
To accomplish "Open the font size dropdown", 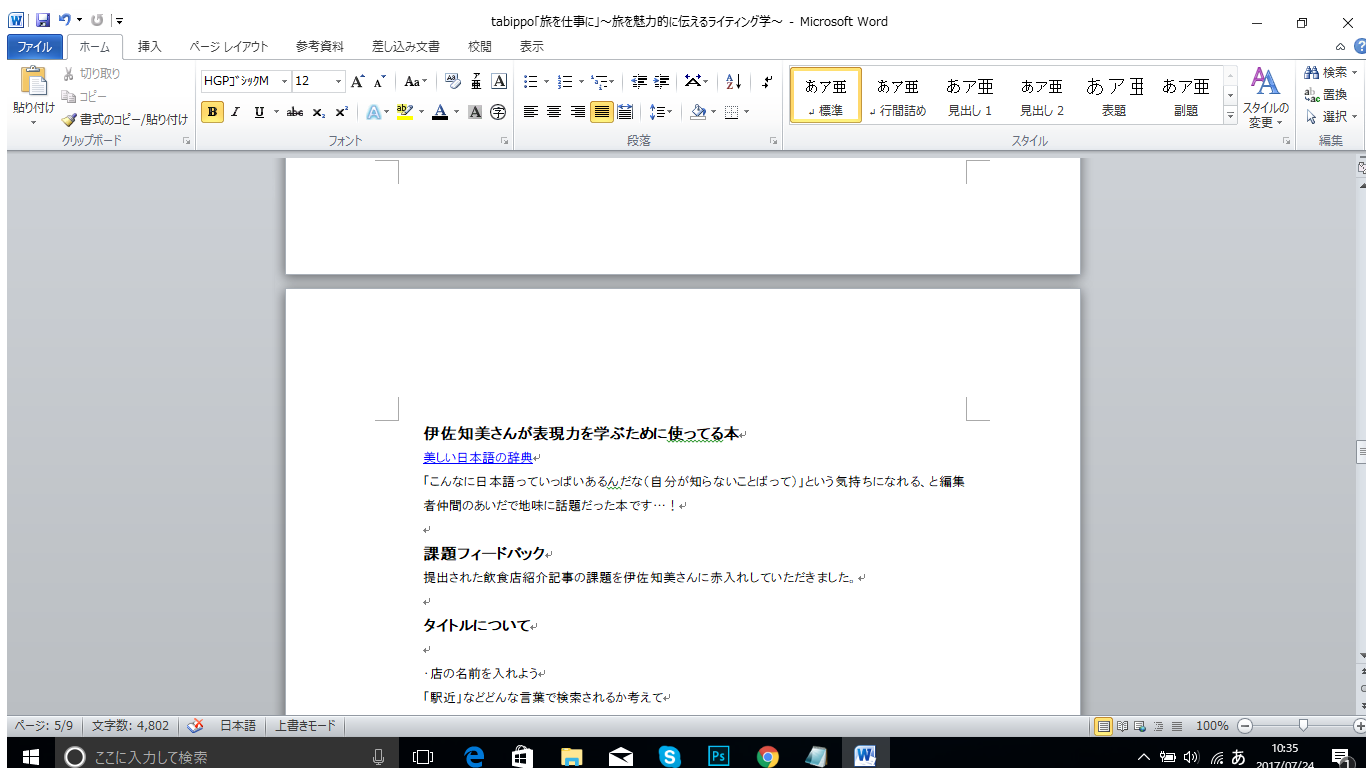I will [x=337, y=80].
